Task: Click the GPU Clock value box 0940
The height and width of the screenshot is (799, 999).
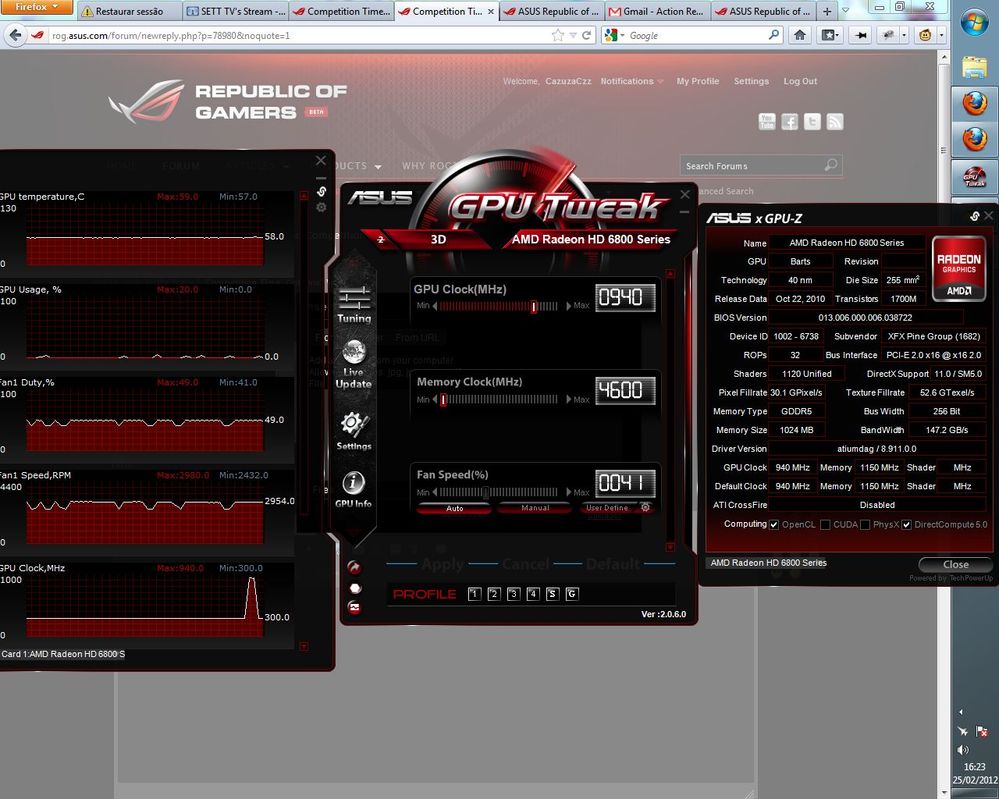Action: click(x=625, y=298)
